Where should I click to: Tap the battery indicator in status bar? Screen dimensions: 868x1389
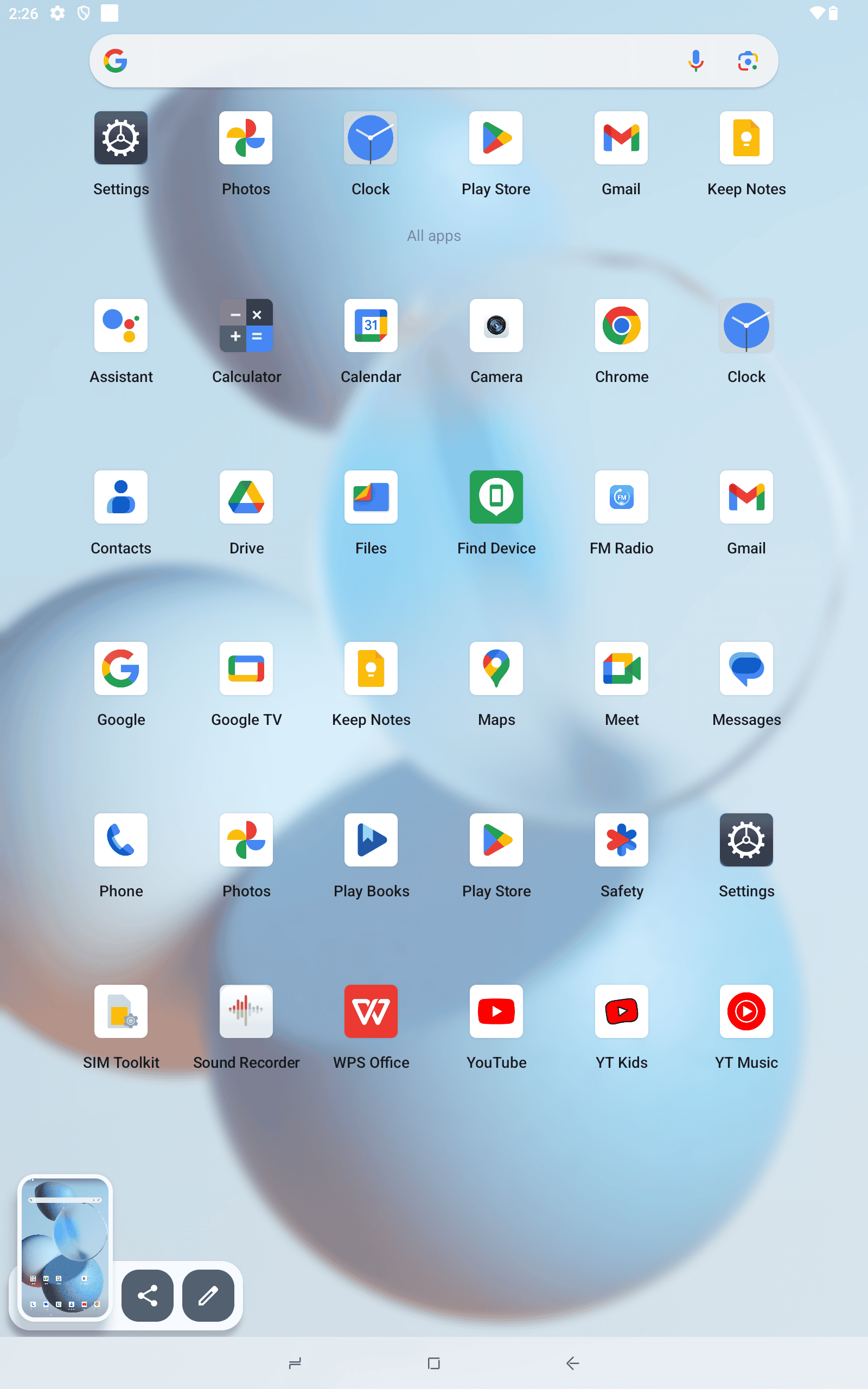833,12
